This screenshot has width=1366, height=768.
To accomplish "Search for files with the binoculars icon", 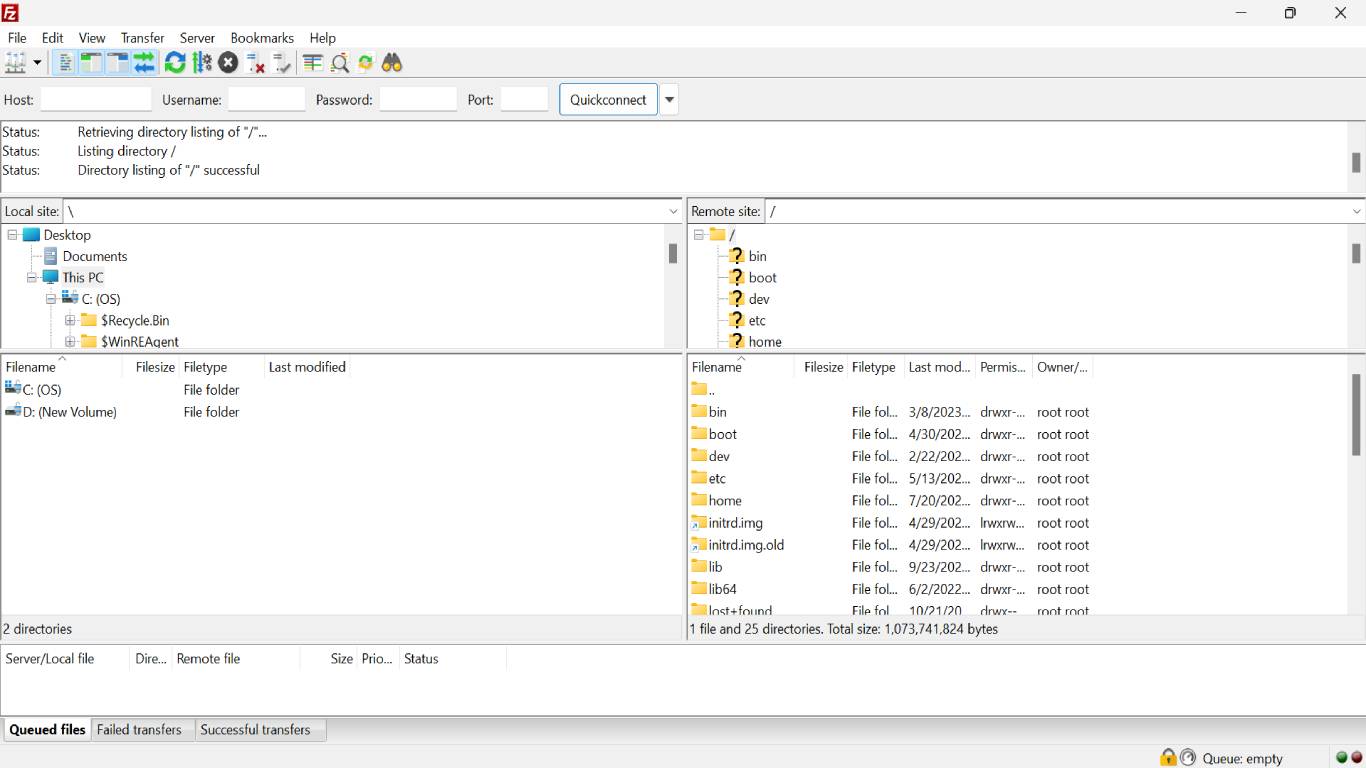I will click(392, 63).
